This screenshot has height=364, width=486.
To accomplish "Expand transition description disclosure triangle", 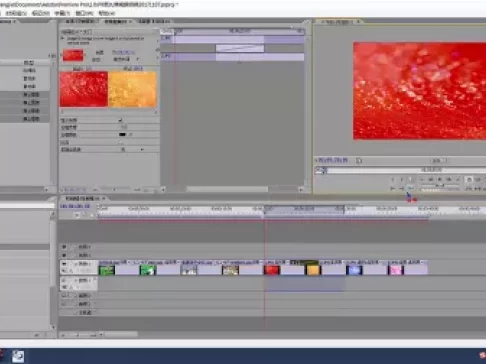I will coord(62,39).
